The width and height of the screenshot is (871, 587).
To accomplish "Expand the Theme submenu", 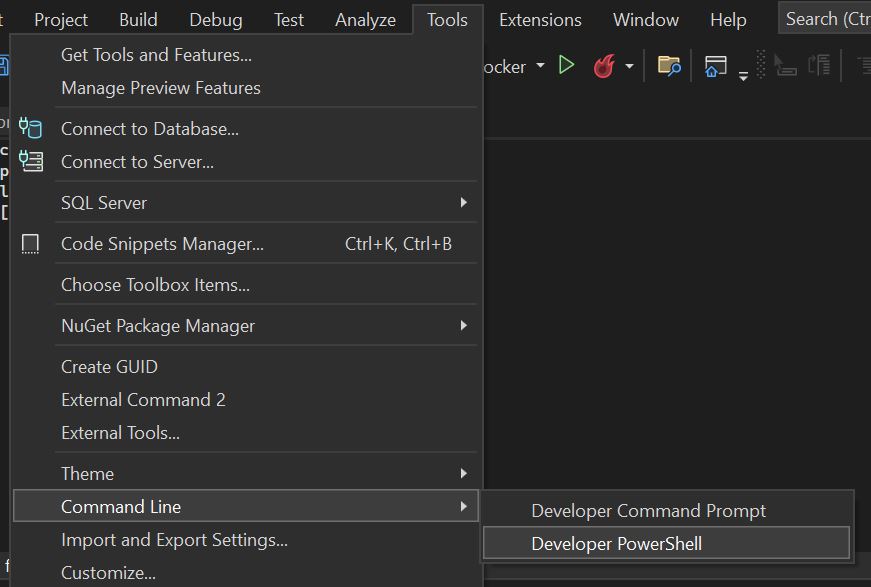I will [x=463, y=473].
